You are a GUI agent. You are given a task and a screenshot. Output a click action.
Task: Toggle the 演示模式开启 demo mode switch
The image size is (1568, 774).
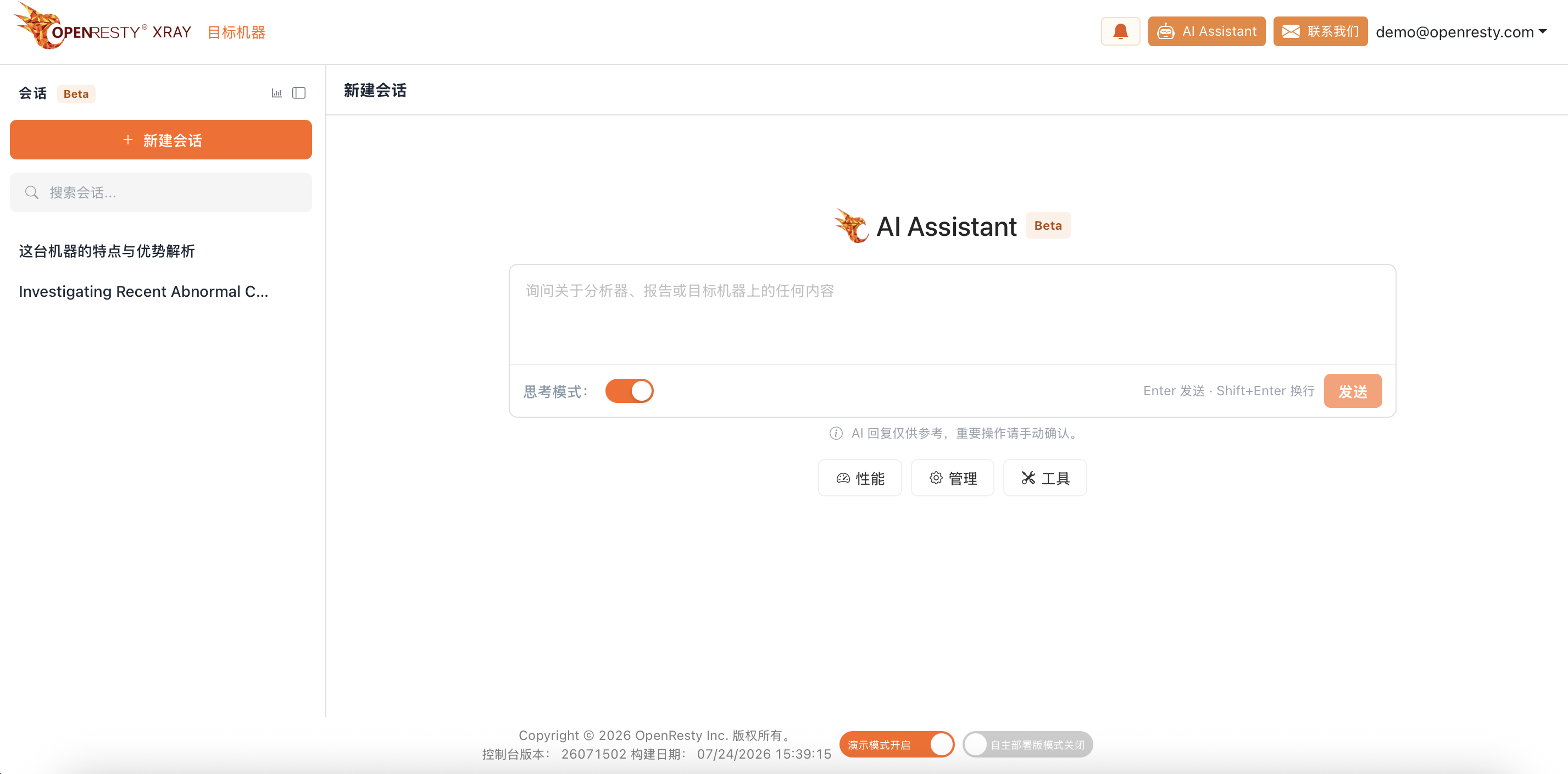pyautogui.click(x=897, y=745)
